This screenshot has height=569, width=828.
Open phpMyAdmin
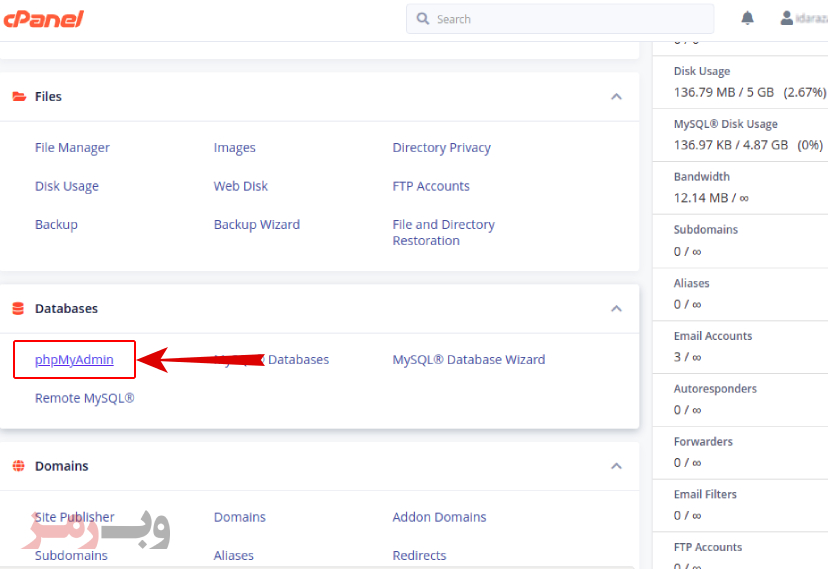click(74, 360)
